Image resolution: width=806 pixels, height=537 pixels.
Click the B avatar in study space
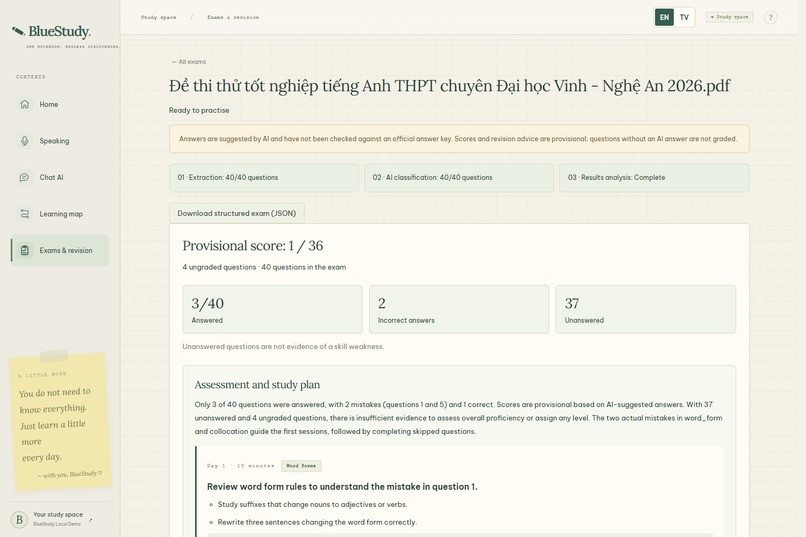pyautogui.click(x=19, y=519)
